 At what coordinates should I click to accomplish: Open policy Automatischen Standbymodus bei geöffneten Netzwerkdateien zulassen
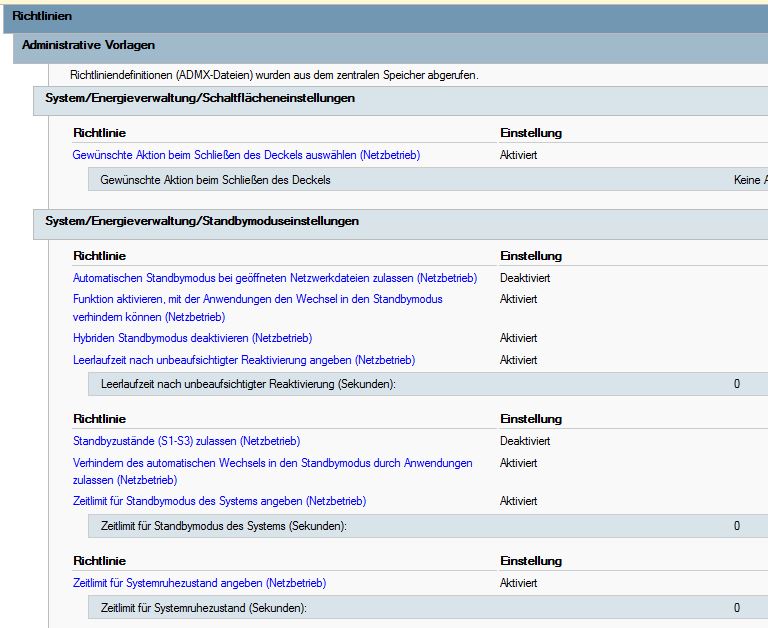(x=275, y=278)
